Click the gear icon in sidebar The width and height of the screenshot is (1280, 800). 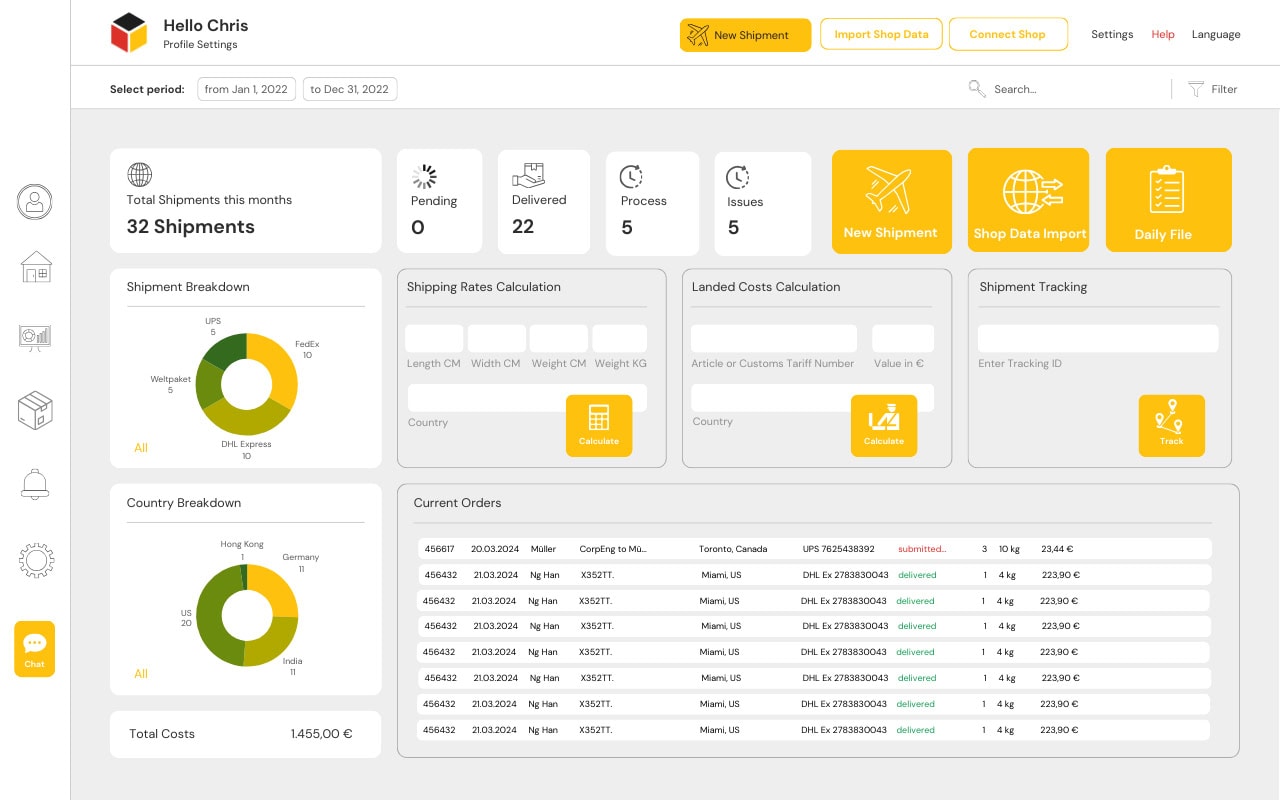point(35,560)
